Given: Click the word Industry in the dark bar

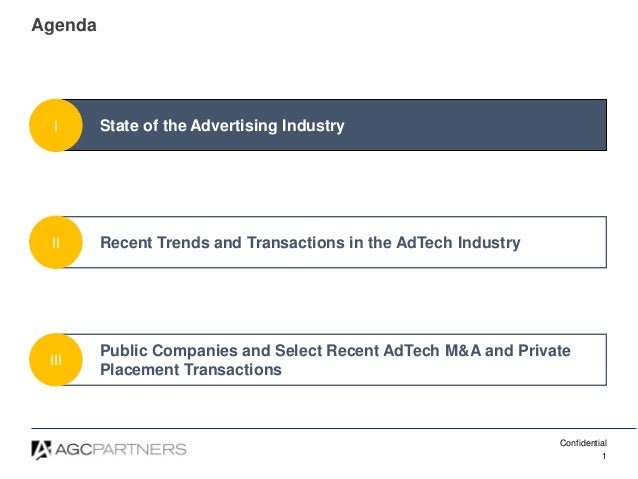Looking at the screenshot, I should click(x=313, y=125).
